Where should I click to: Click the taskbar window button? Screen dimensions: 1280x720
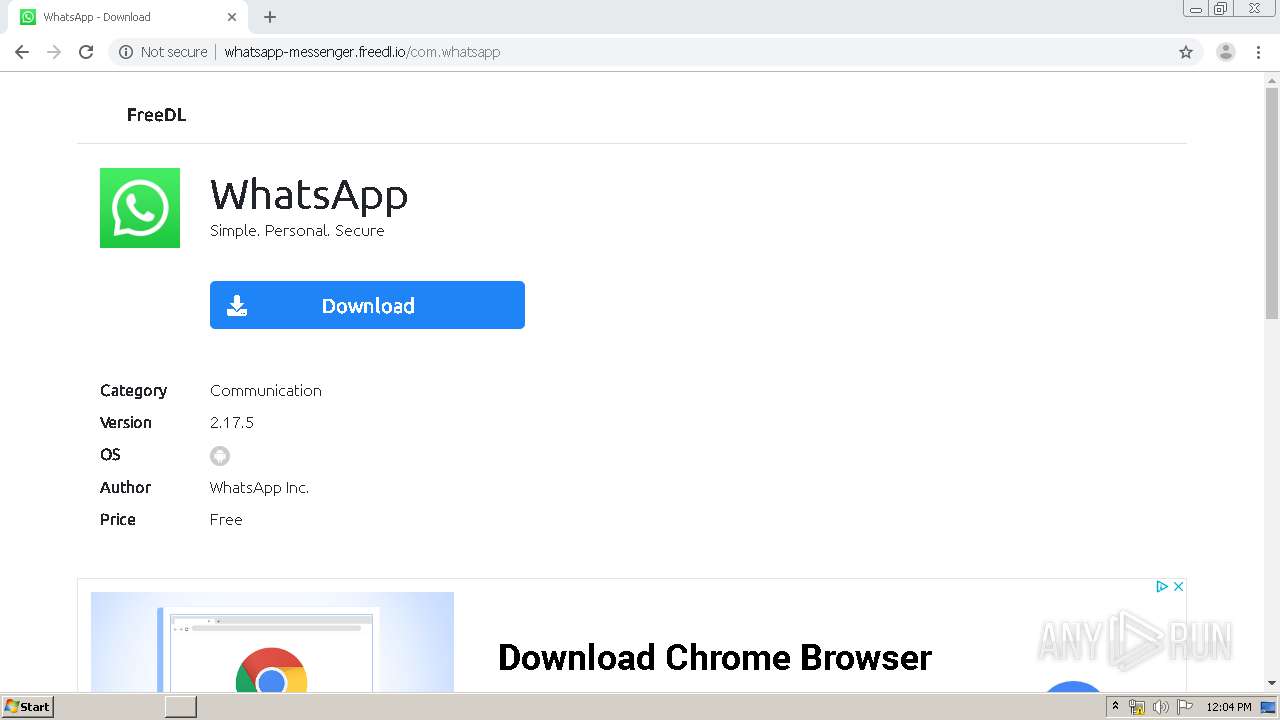(181, 707)
